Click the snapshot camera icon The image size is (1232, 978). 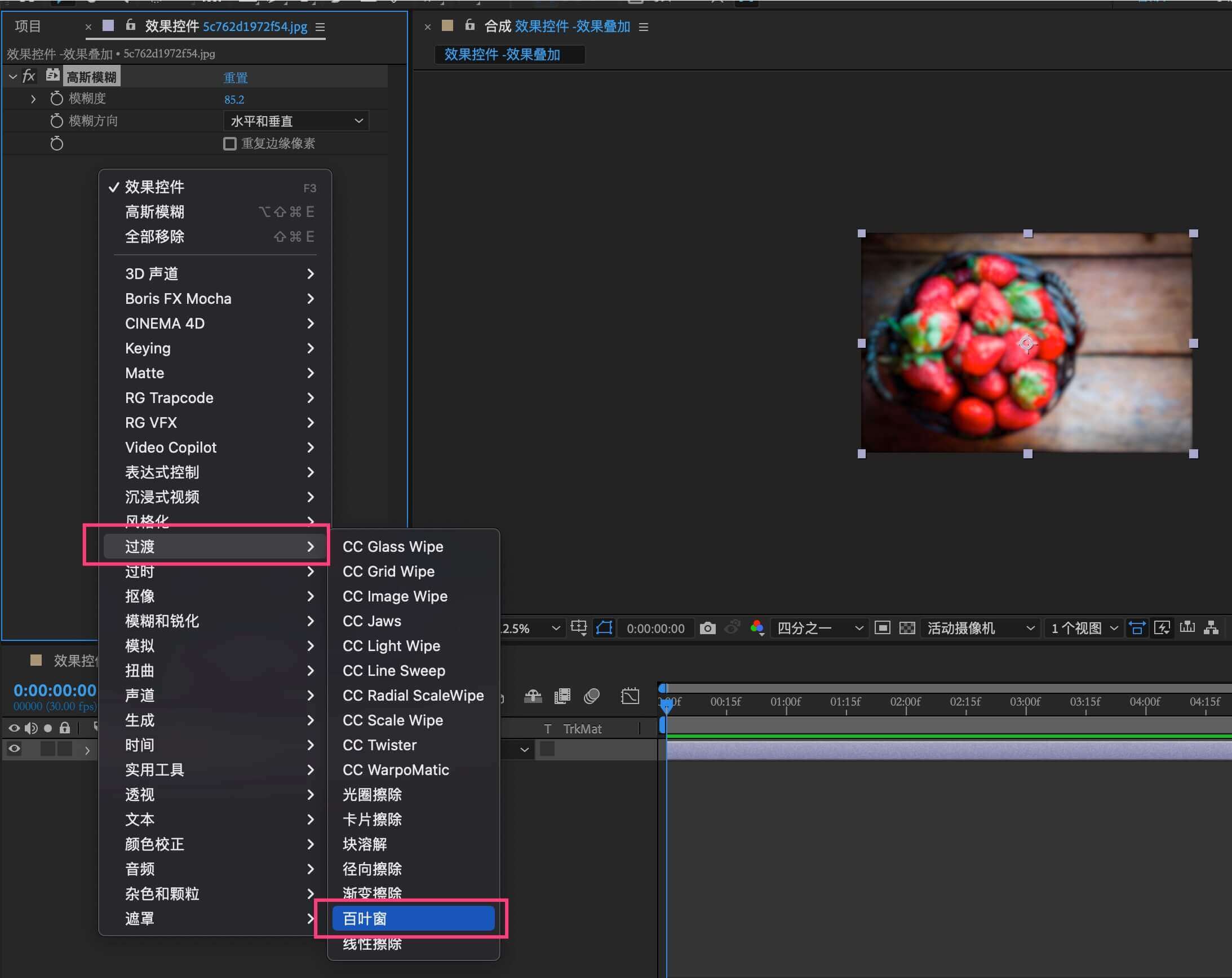[707, 628]
